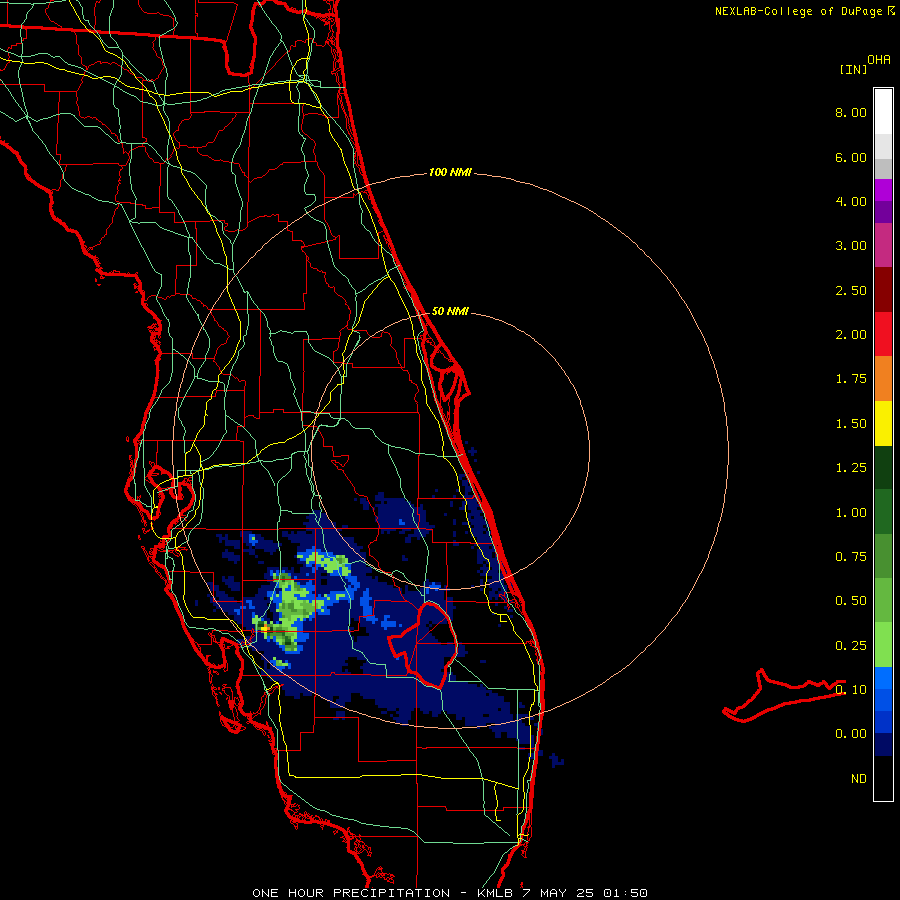Click the 50 NMI range ring label
The image size is (900, 900).
coord(450,311)
